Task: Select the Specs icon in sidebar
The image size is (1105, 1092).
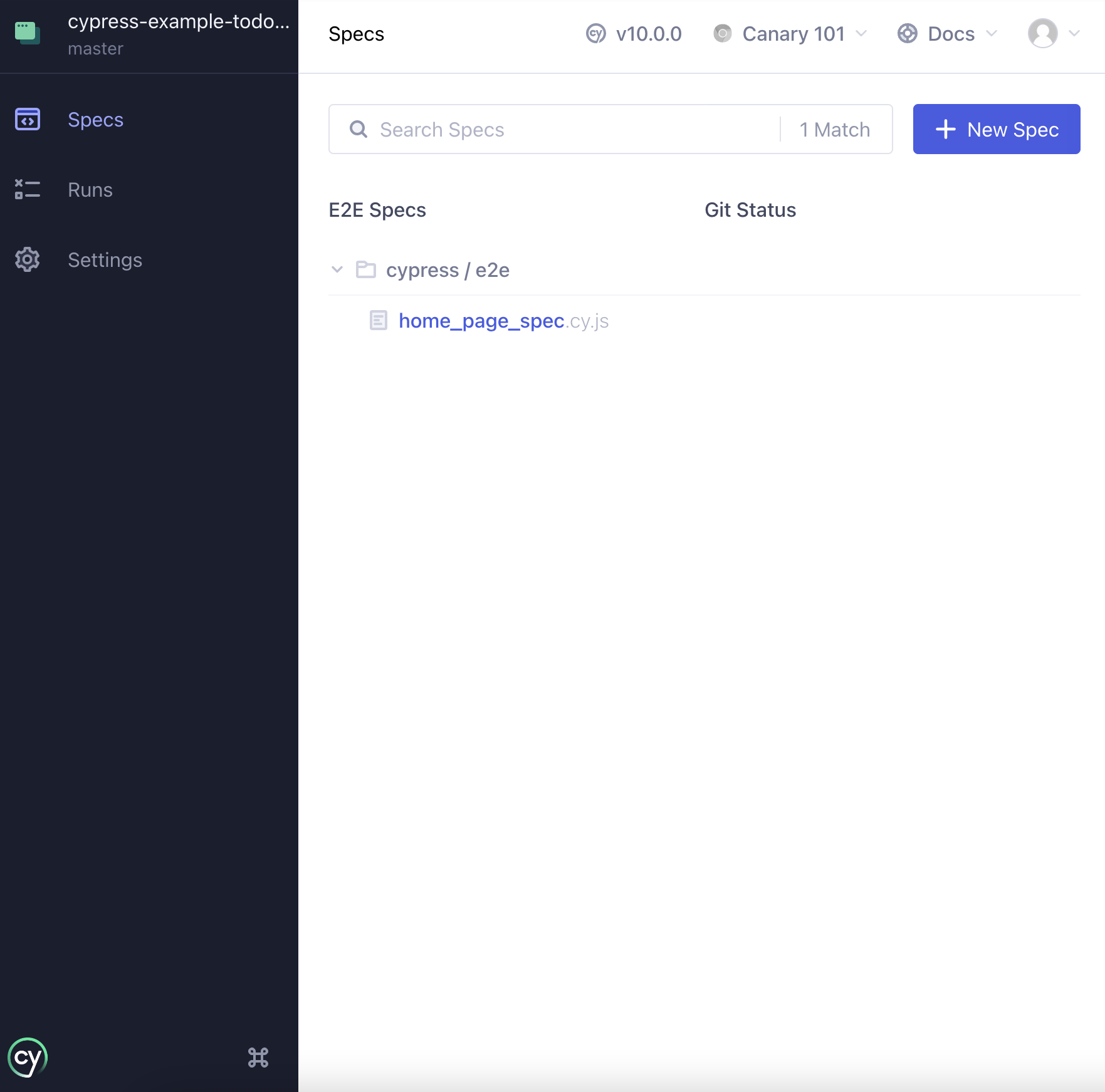Action: tap(26, 120)
